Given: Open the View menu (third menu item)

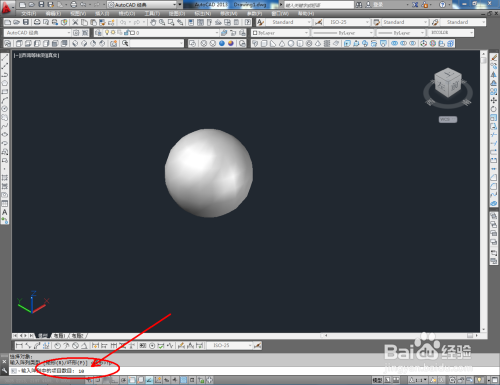Looking at the screenshot, I should coord(78,14).
